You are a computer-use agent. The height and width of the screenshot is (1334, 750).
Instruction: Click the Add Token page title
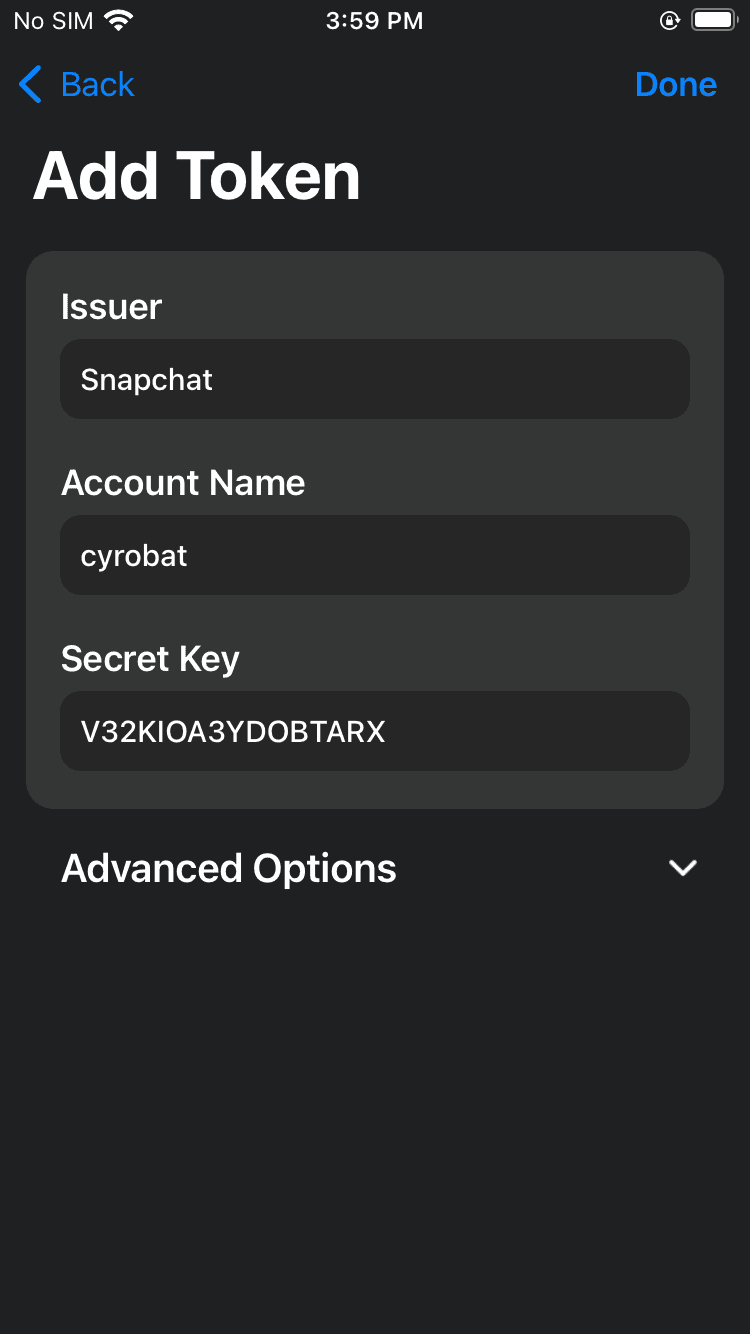(197, 177)
